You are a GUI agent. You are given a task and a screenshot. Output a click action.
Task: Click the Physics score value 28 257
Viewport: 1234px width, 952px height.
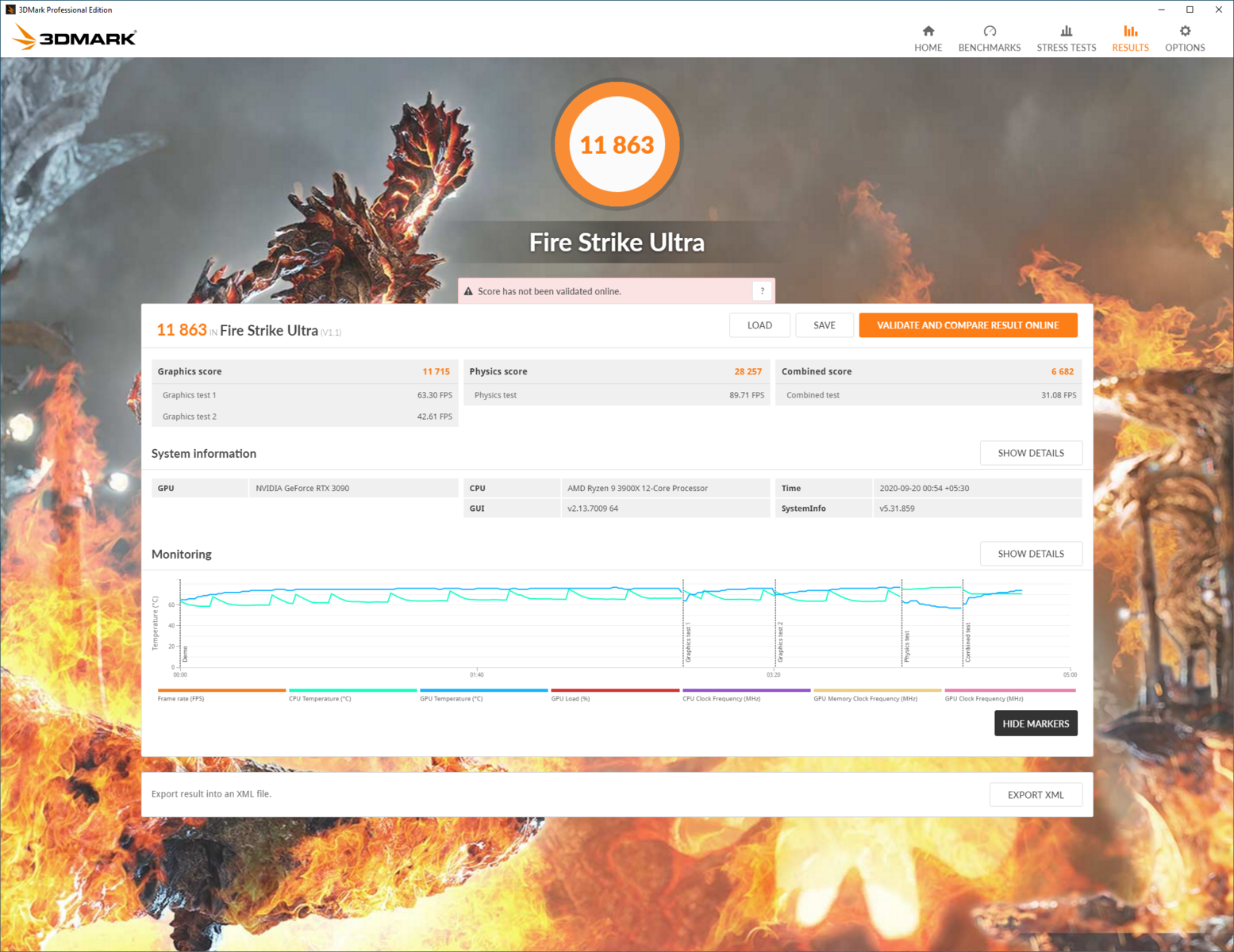pos(748,371)
